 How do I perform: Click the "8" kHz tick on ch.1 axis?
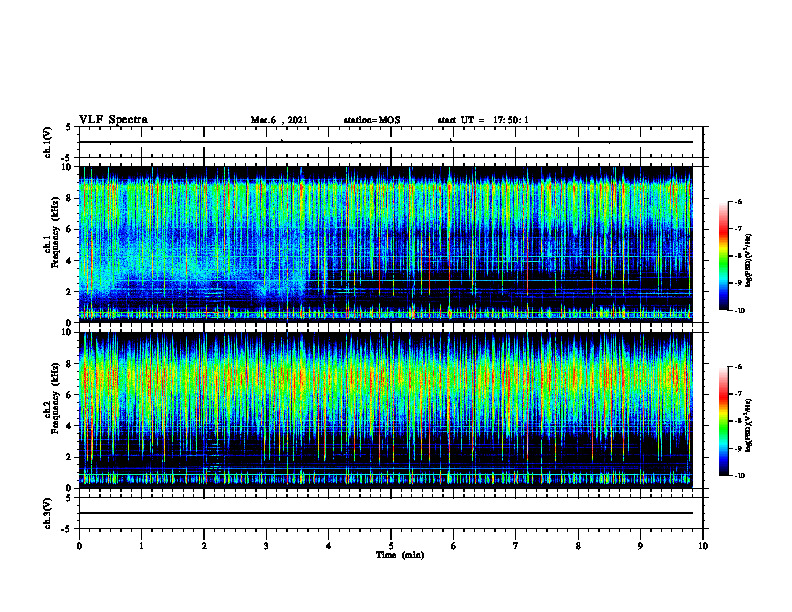point(69,198)
